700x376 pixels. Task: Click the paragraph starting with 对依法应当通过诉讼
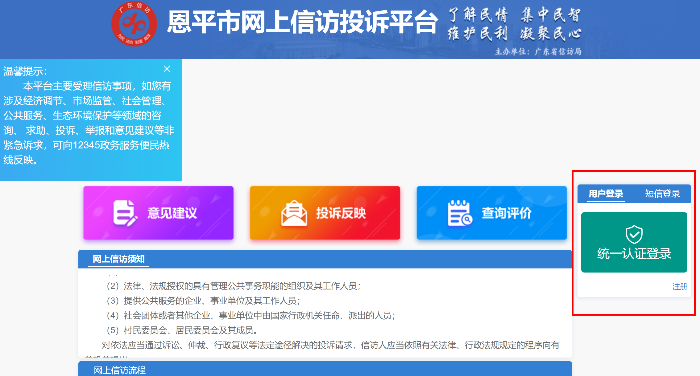coord(330,345)
